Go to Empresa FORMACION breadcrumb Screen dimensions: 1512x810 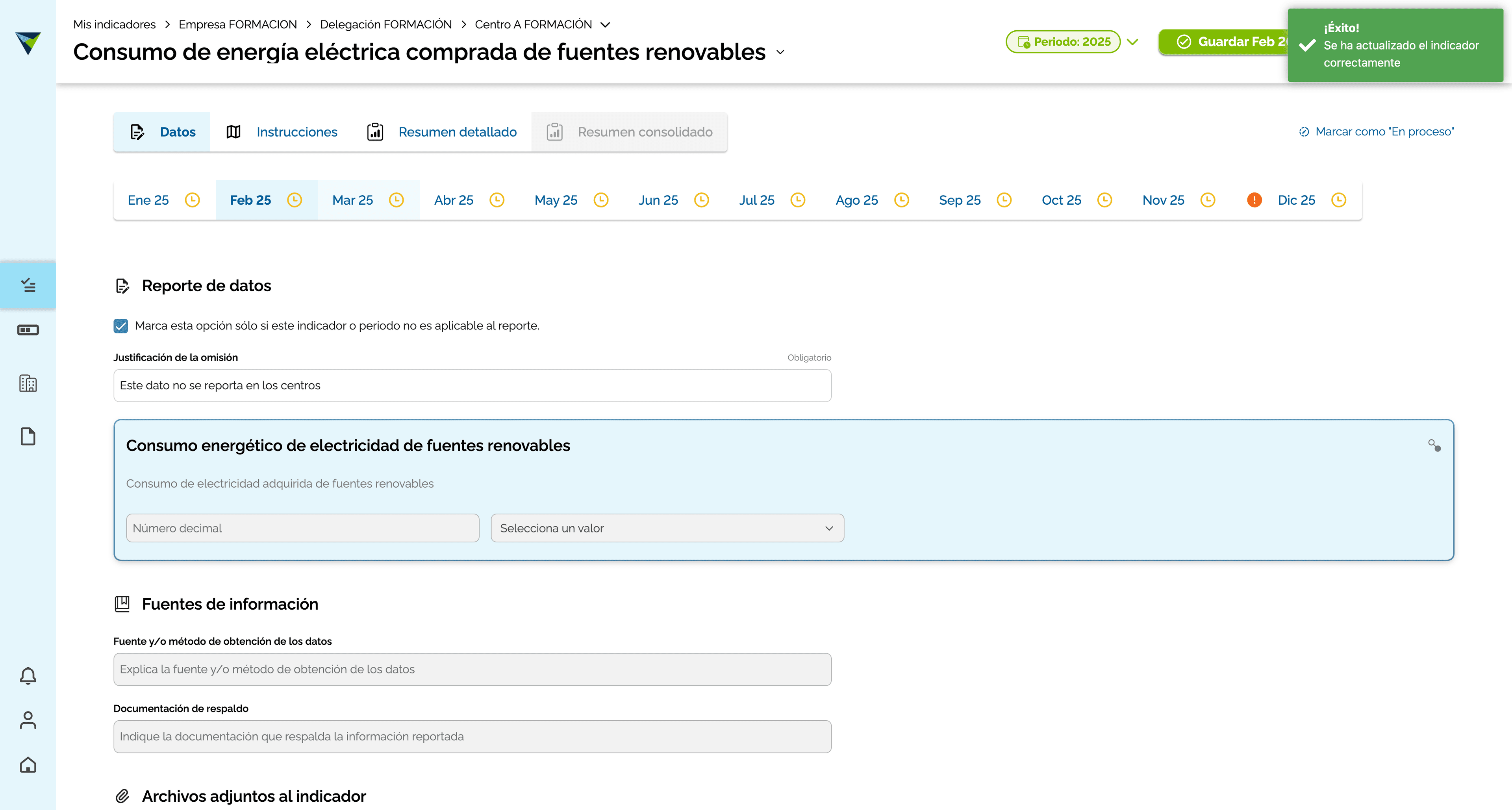[x=238, y=25]
